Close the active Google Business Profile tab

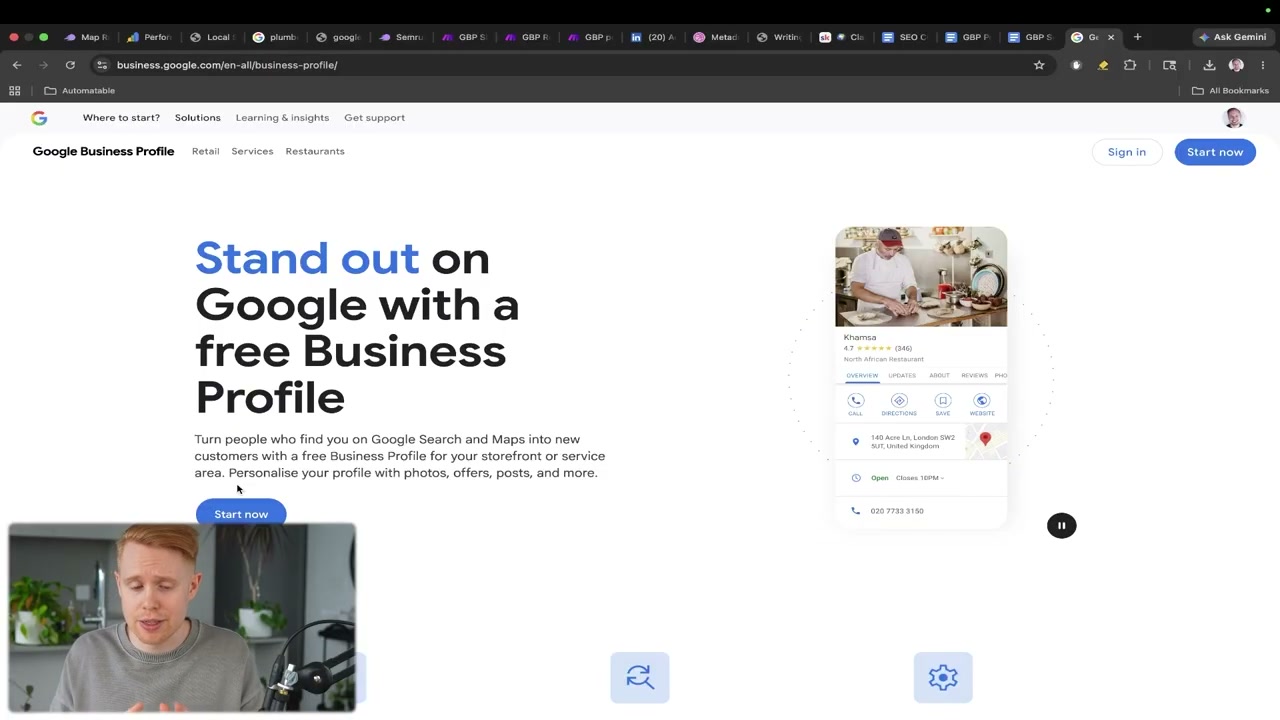[1110, 37]
